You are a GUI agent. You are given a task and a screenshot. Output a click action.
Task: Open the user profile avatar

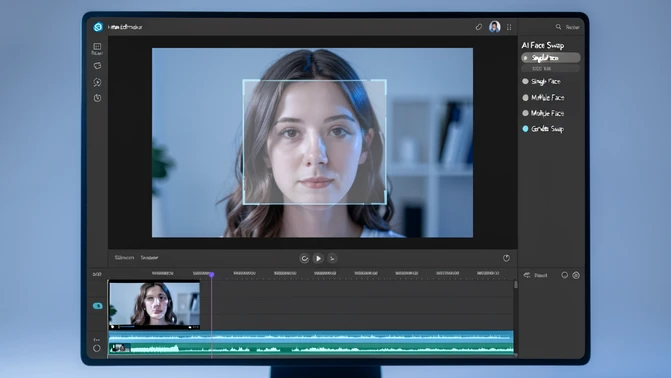point(495,27)
